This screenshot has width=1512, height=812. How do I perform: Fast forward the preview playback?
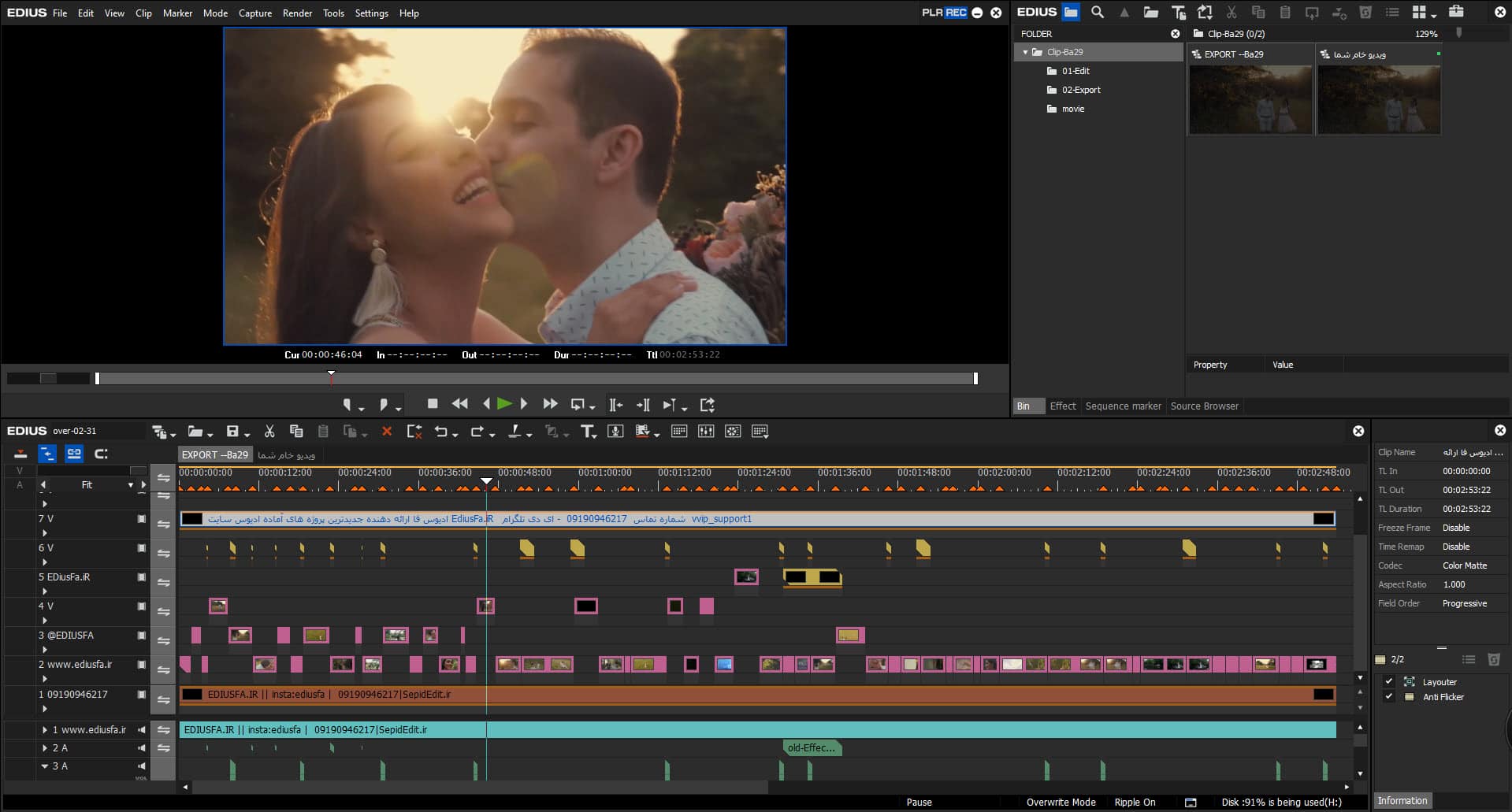pyautogui.click(x=550, y=403)
